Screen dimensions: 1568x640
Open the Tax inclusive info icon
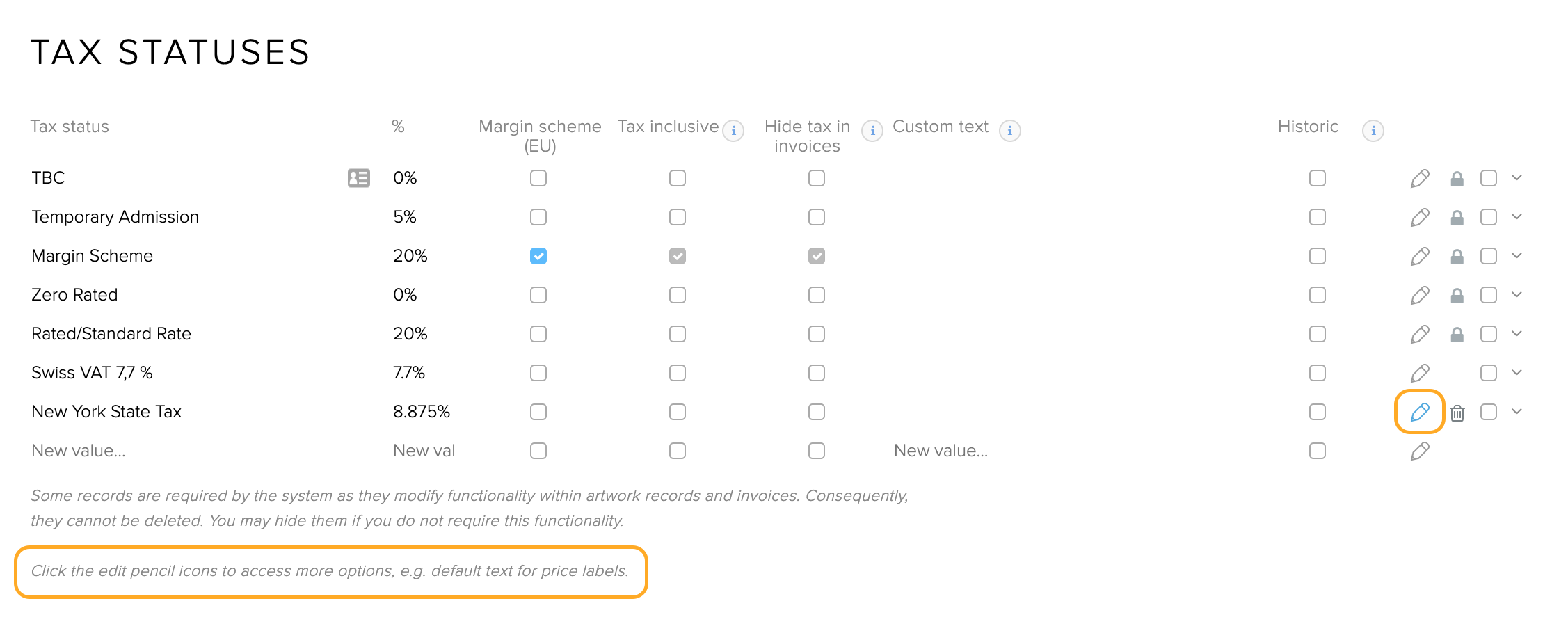click(x=733, y=130)
